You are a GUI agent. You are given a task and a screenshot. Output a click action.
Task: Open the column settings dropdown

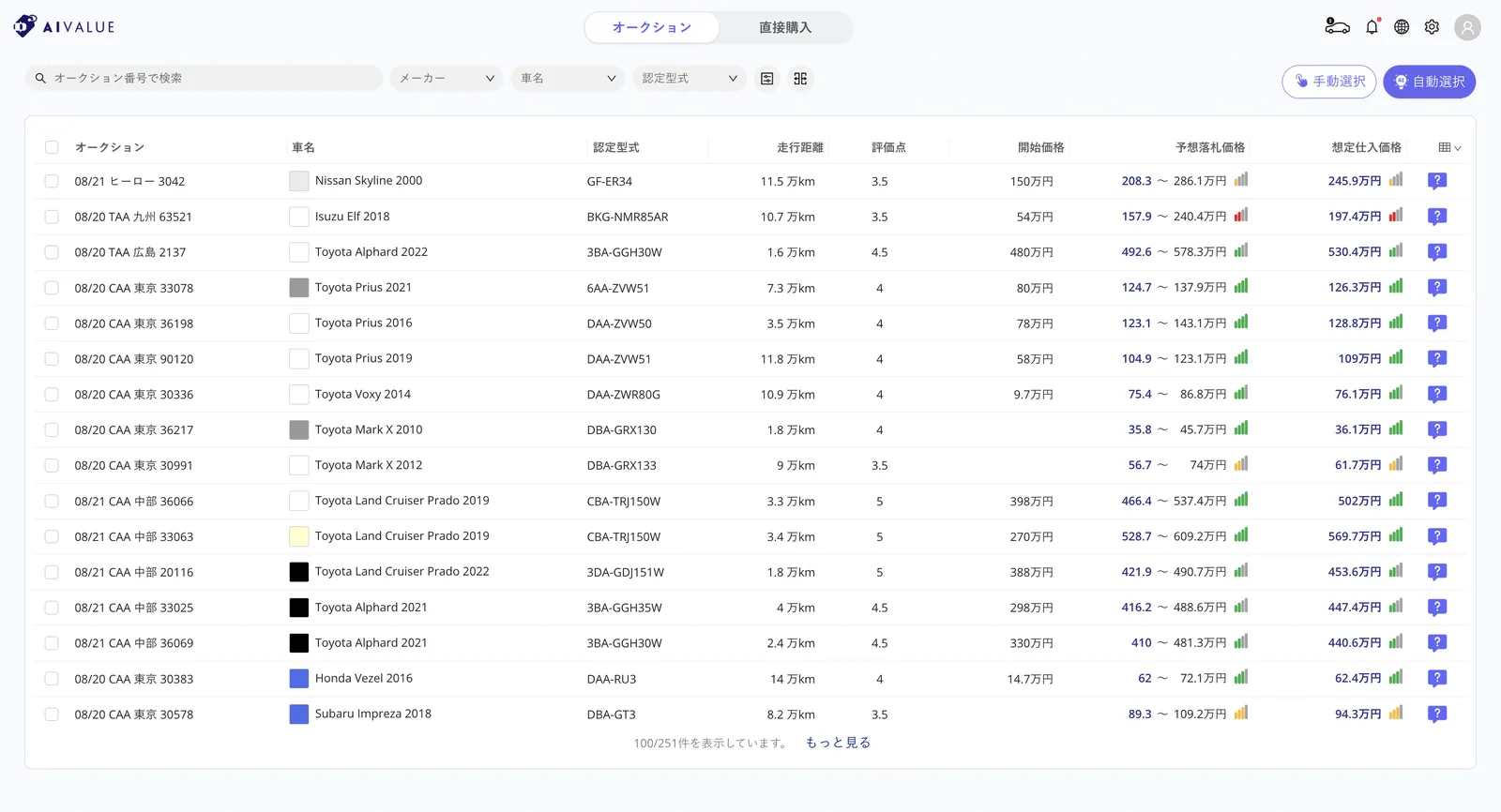coord(1449,147)
